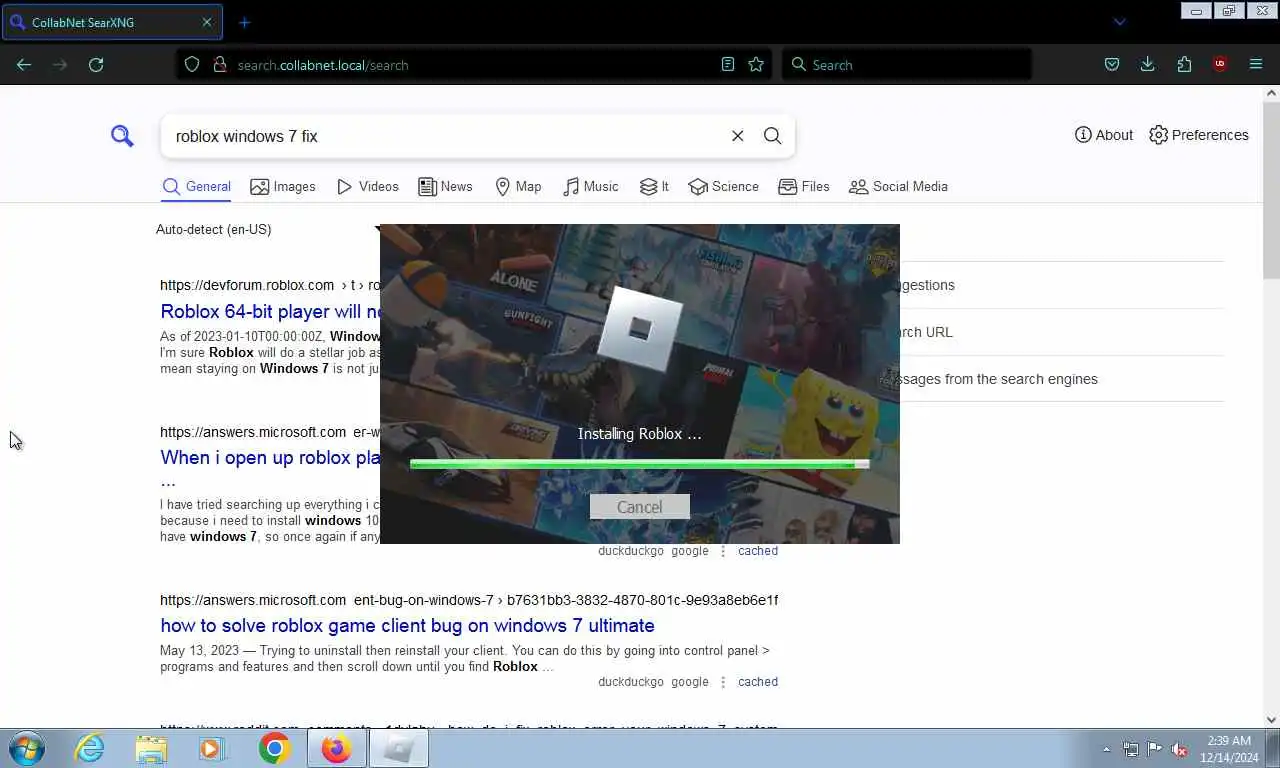Click the SearXNG magnifier logo
1280x768 pixels.
(x=122, y=135)
